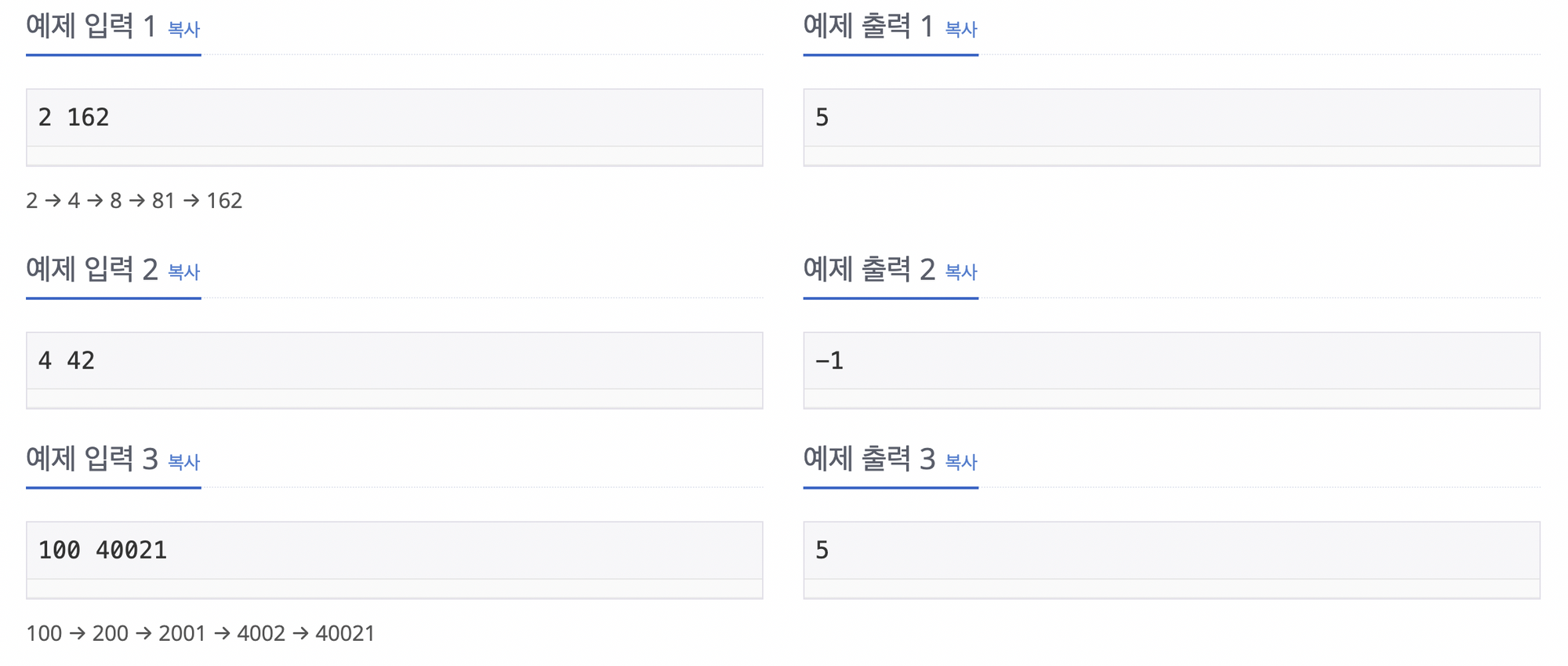Screen dimensions: 1568x666
Task: Click the 예제 출력 2 heading
Action: (869, 270)
